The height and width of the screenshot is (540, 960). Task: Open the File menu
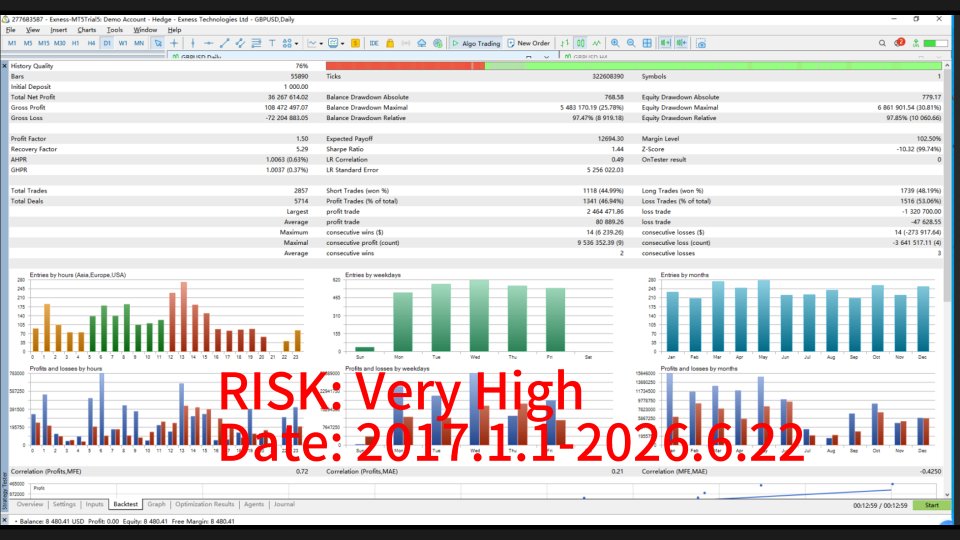(10, 30)
